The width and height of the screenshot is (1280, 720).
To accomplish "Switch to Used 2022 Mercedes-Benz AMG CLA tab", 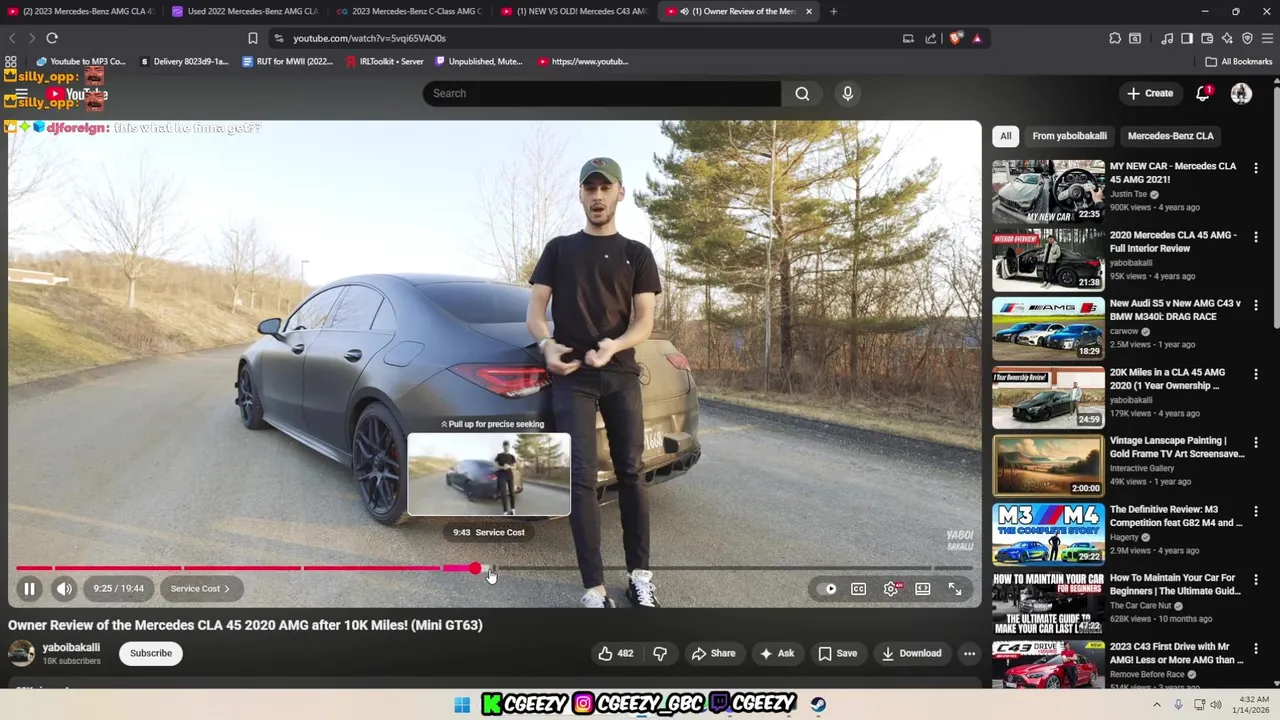I will coord(245,11).
